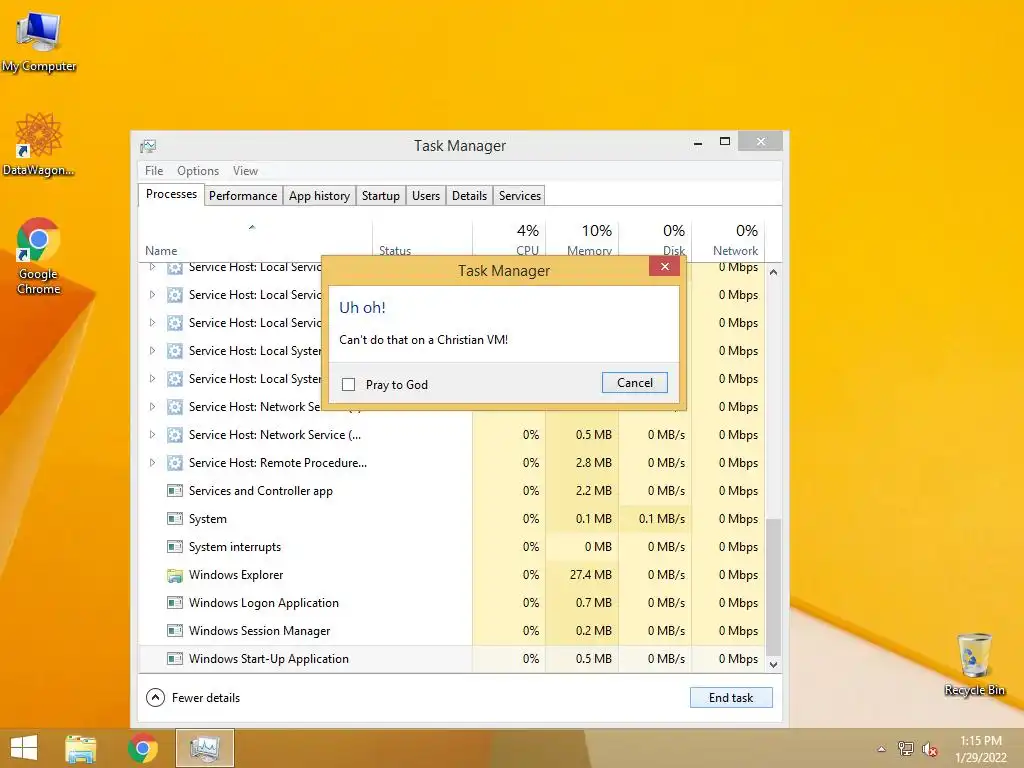Select the Processes tab
The image size is (1024, 768).
pos(171,195)
